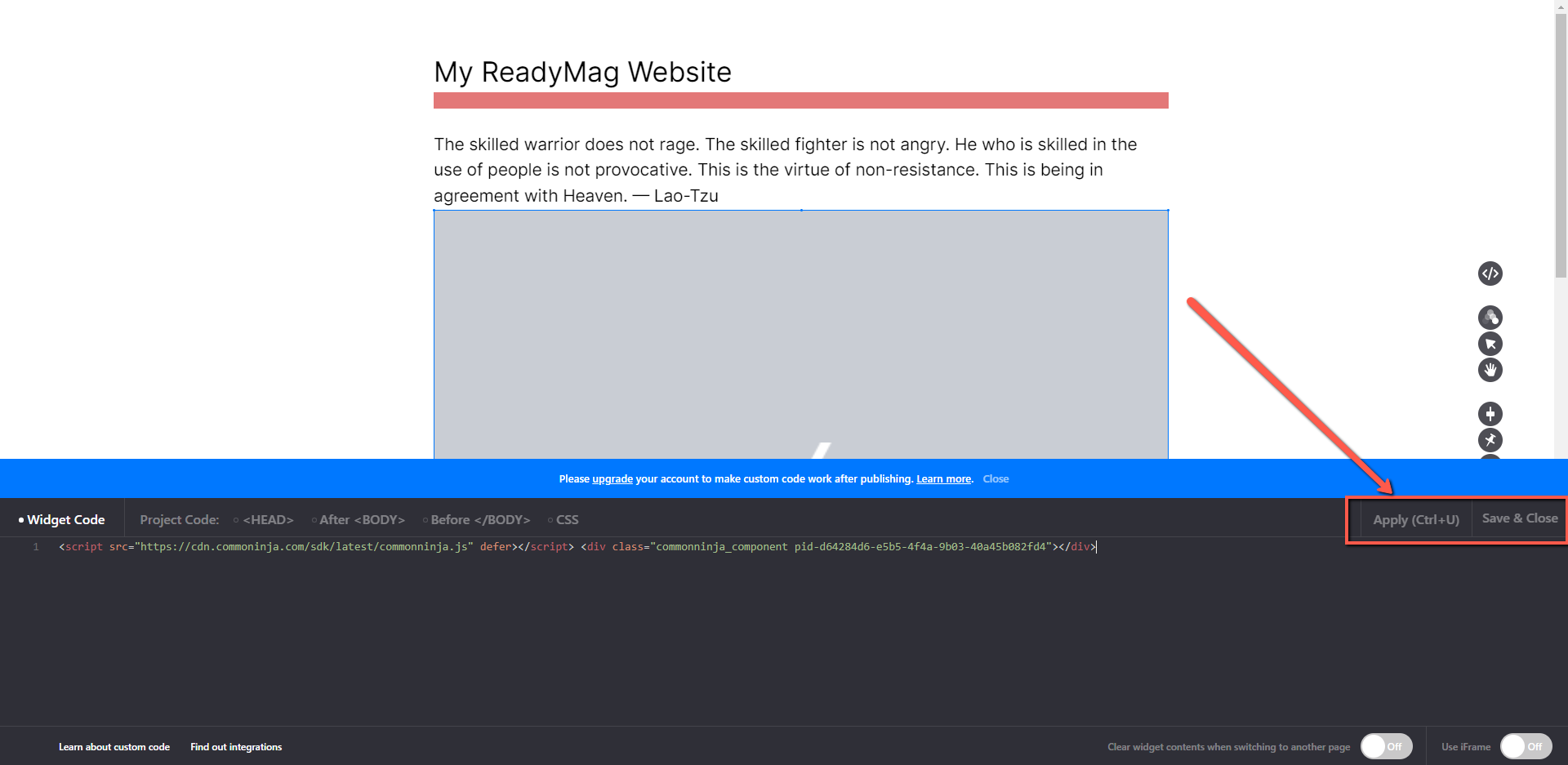Image resolution: width=1568 pixels, height=765 pixels.
Task: Toggle the Use iFrame switch
Action: (x=1526, y=746)
